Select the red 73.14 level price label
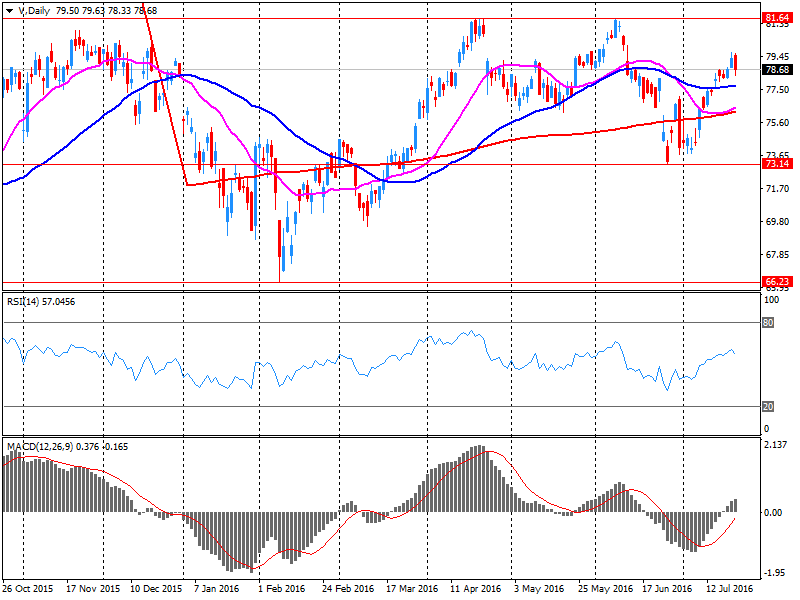 (778, 164)
